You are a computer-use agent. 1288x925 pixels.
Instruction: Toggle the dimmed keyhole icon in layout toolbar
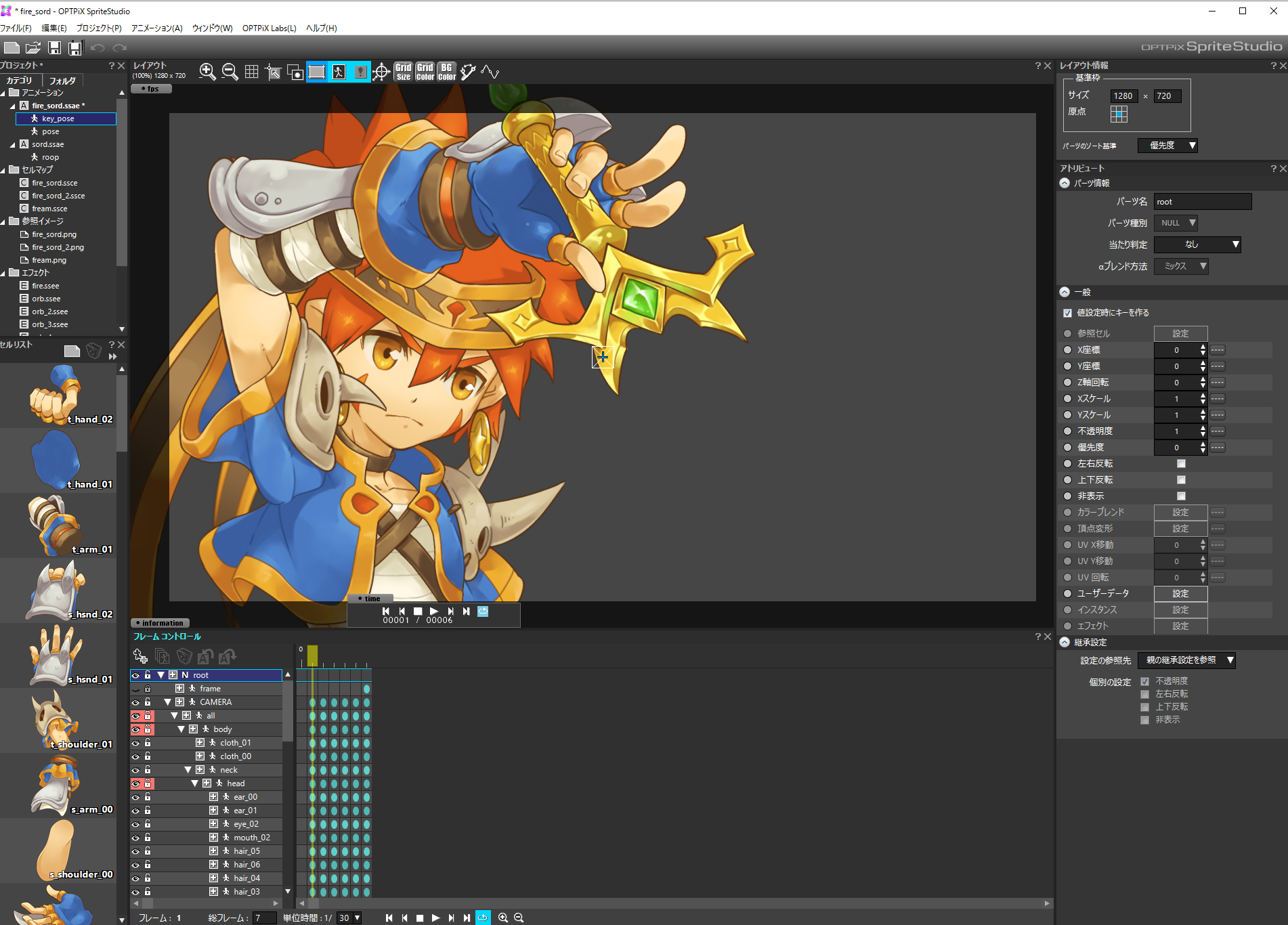[360, 72]
